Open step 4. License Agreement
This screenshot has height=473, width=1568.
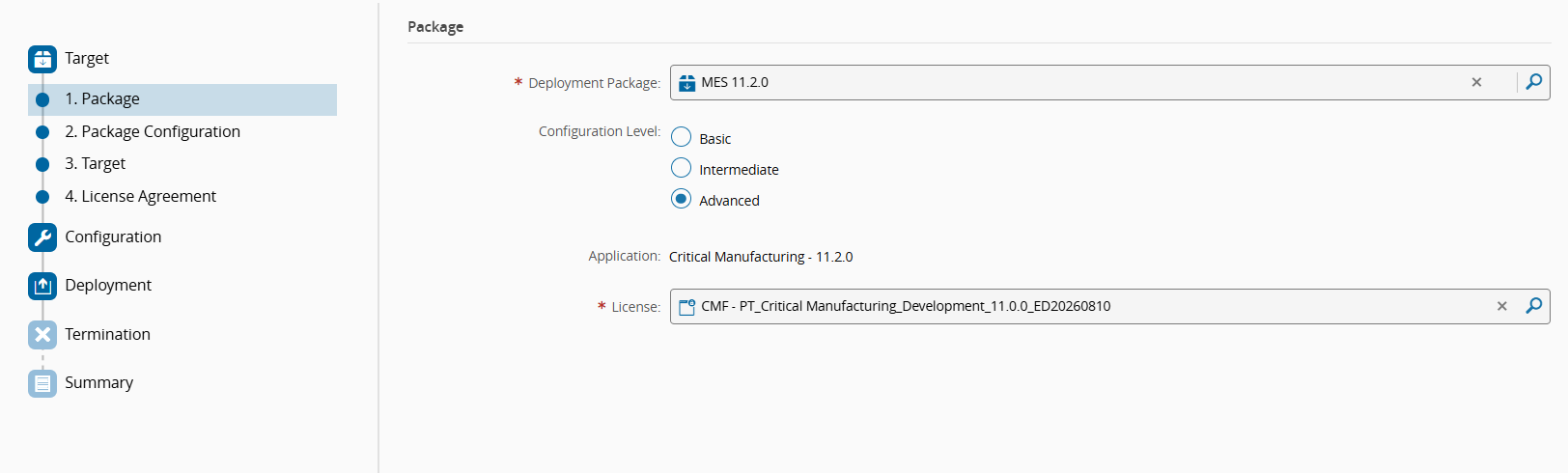pos(140,197)
